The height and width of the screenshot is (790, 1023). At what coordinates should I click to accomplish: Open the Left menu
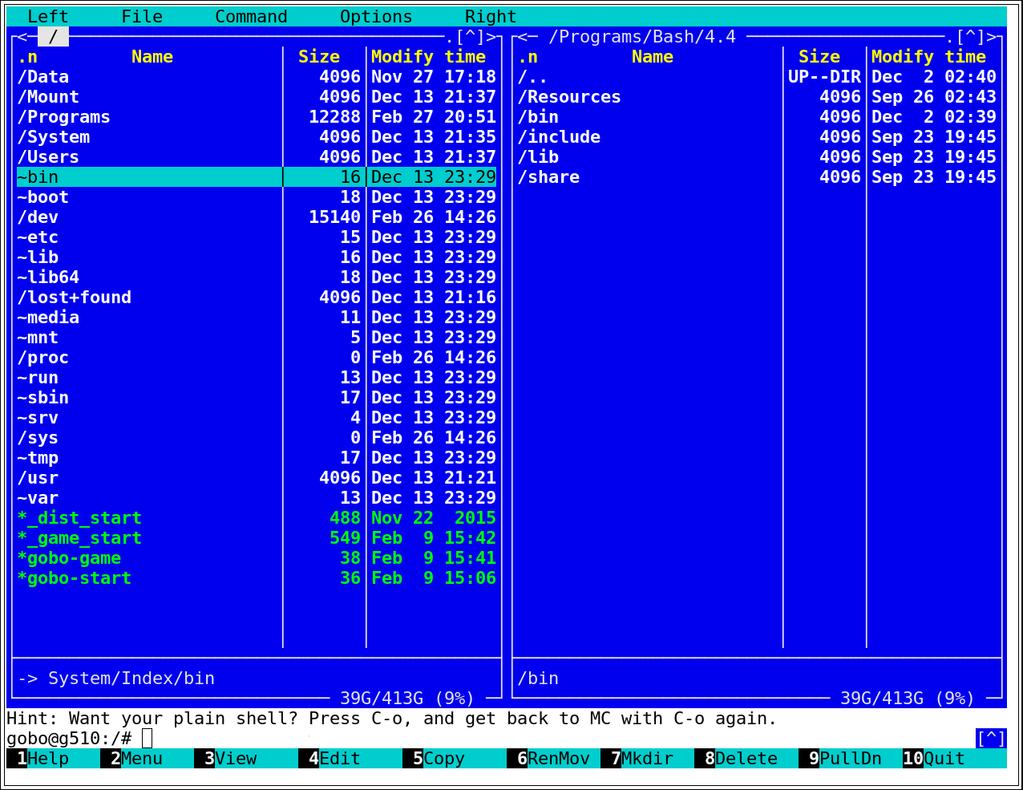tap(48, 16)
